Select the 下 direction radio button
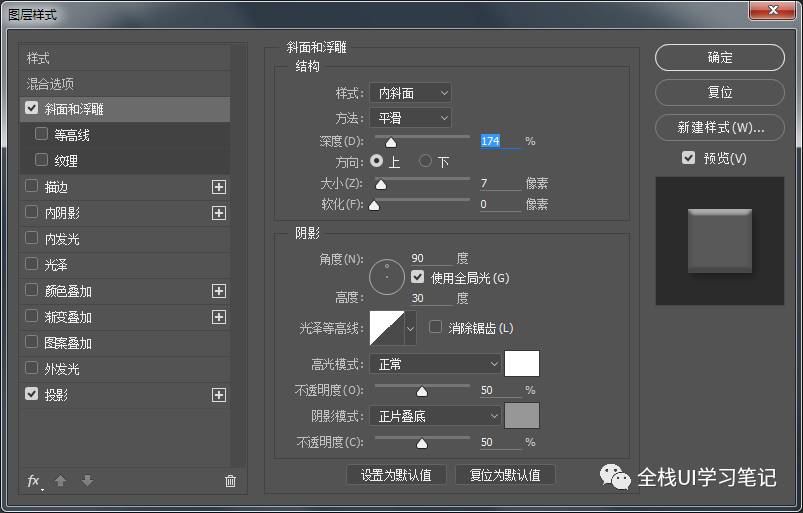Viewport: 803px width, 513px height. [425, 161]
